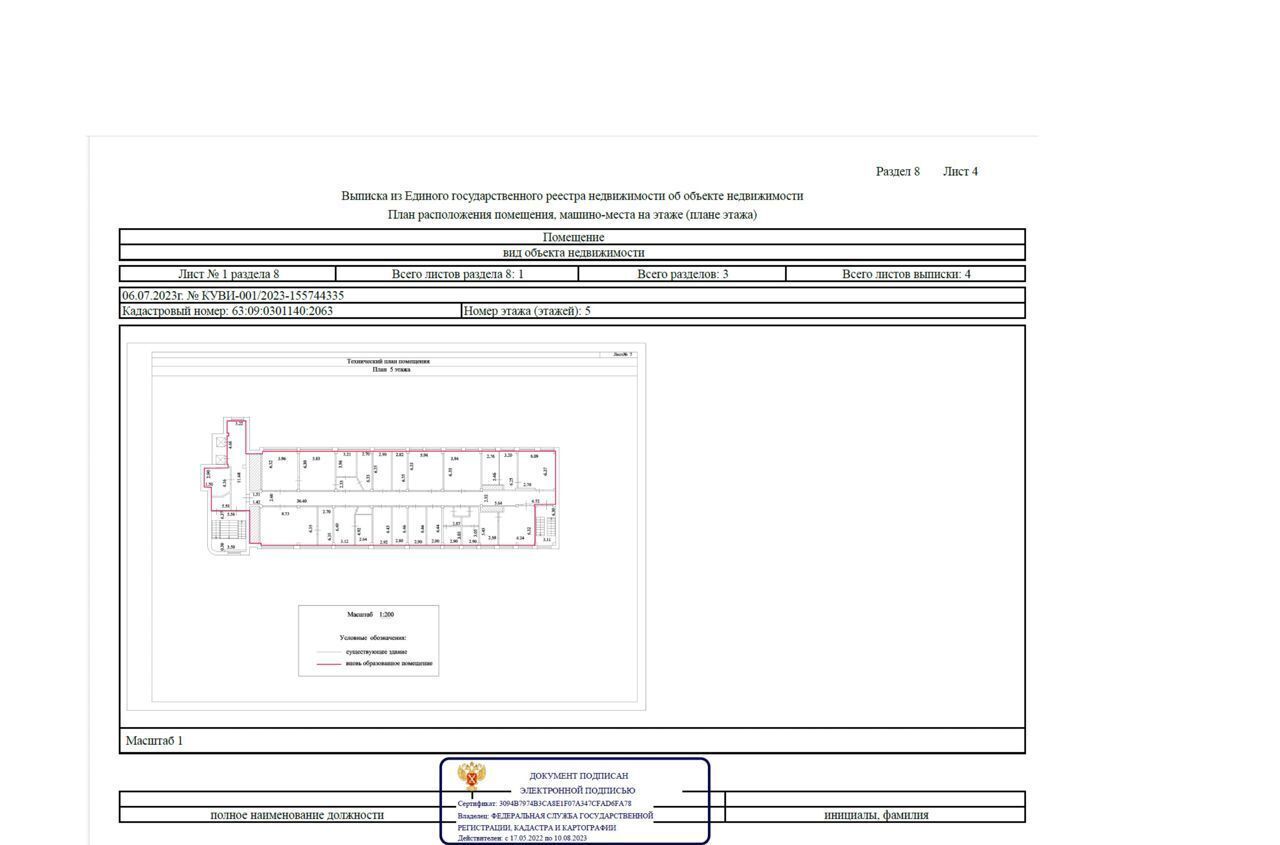1280x845 pixels.
Task: Click the "полное наименование должности" cell
Action: [x=297, y=815]
